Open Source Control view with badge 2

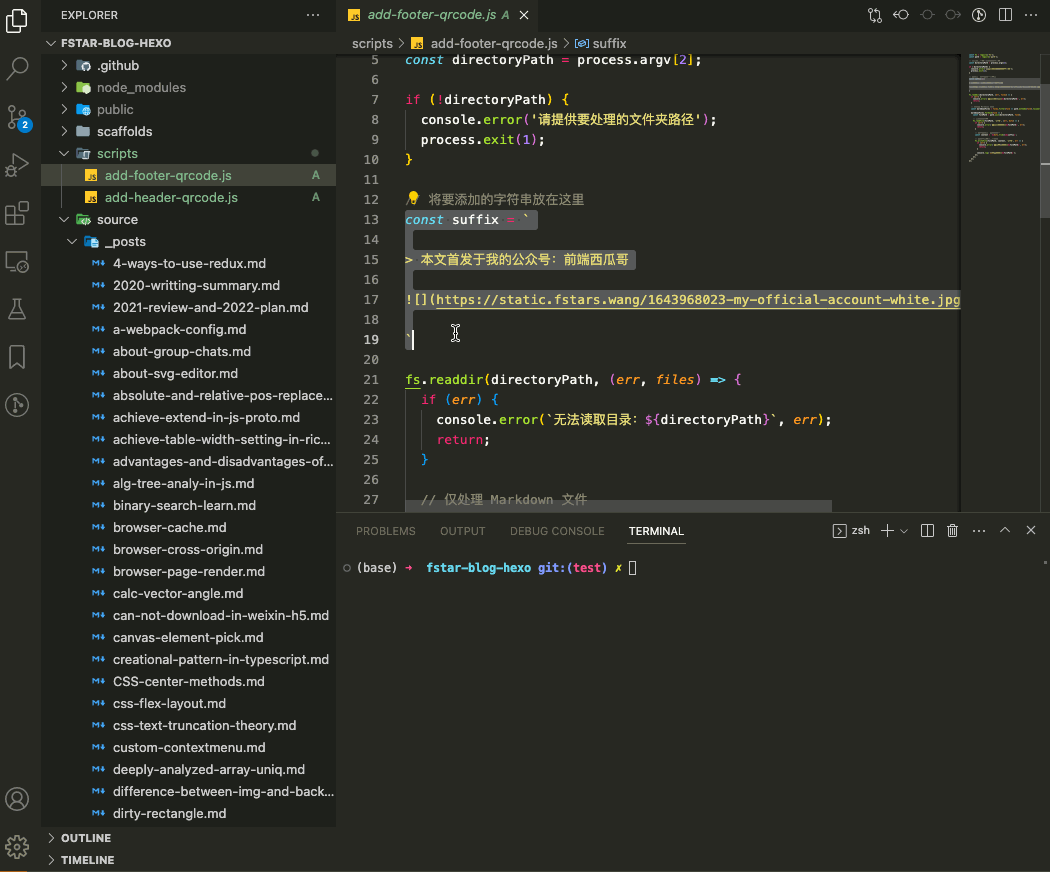(17, 117)
